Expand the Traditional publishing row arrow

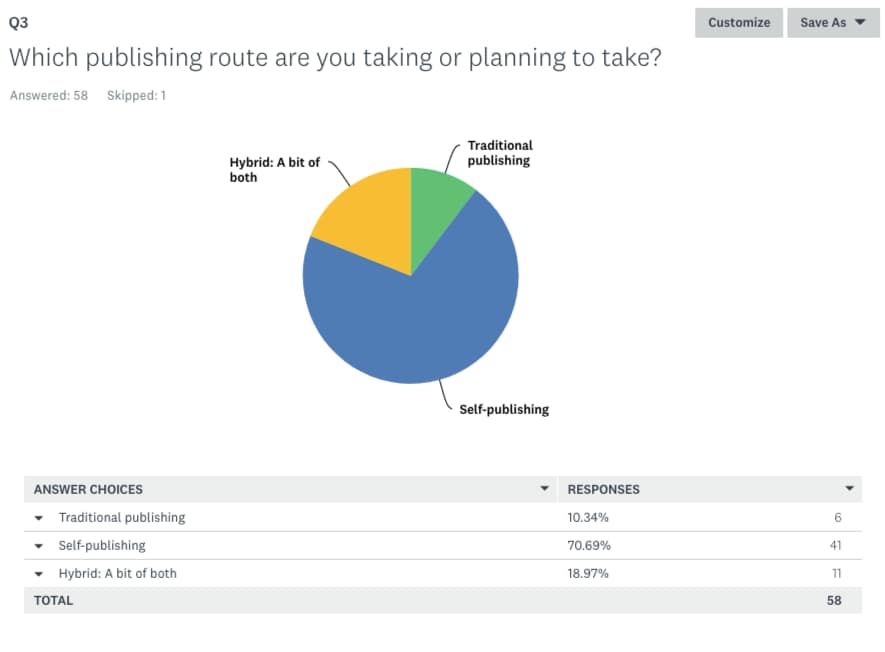coord(39,518)
